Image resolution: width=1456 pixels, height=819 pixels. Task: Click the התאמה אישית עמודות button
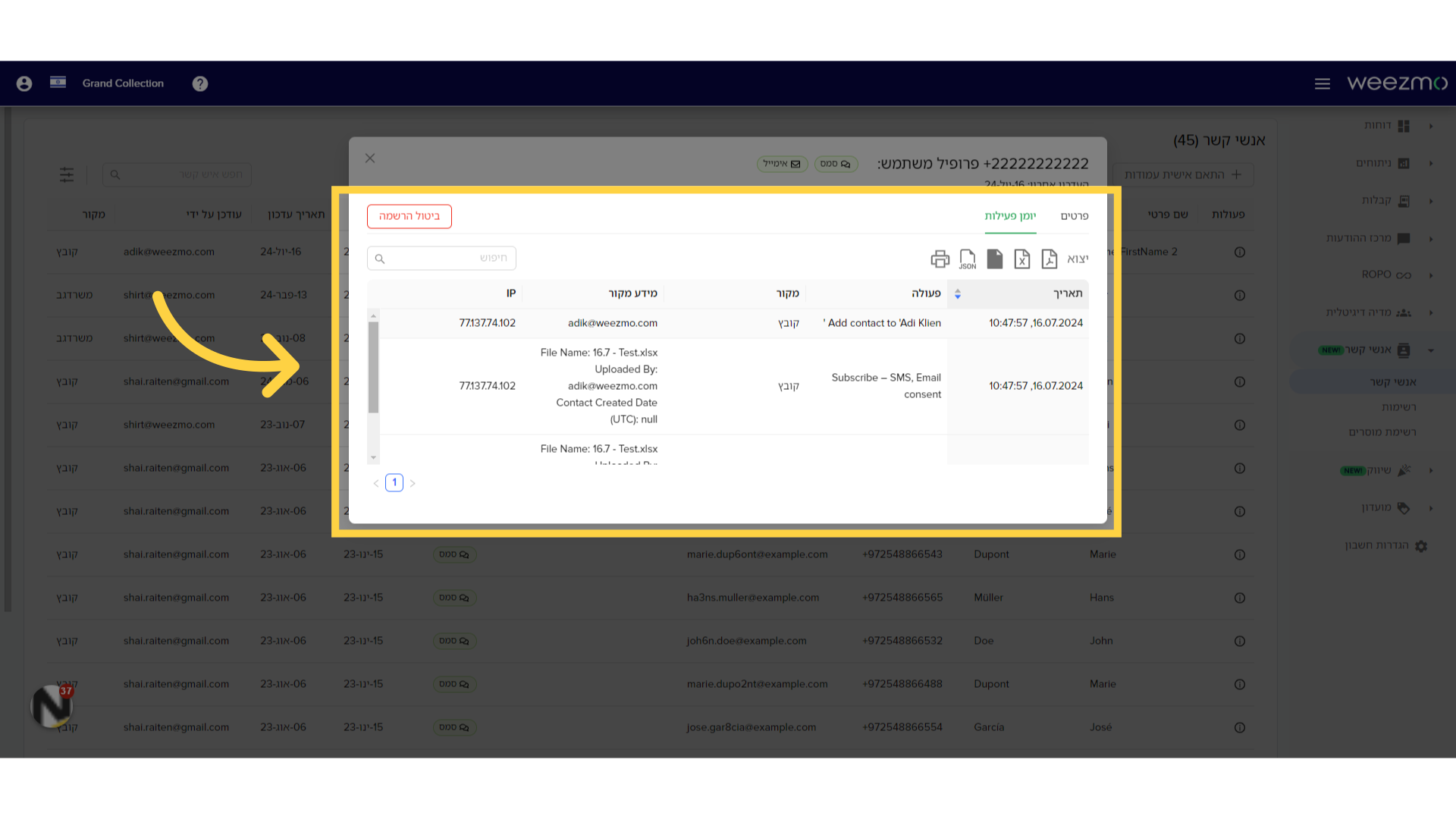(x=1183, y=174)
